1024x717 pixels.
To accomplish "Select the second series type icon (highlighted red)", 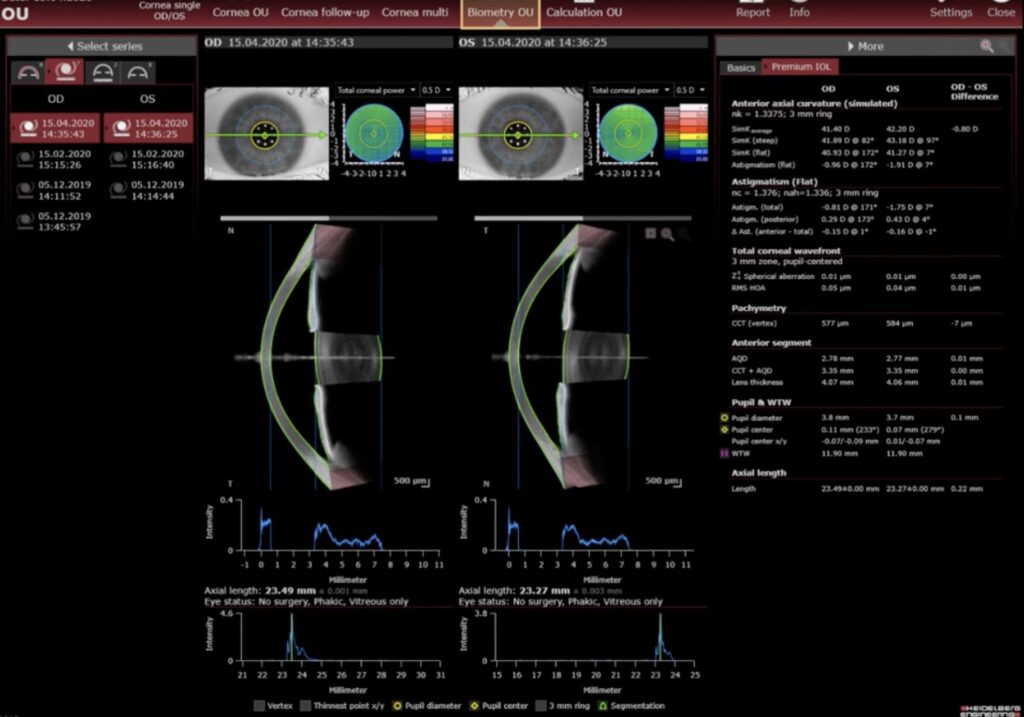I will [x=66, y=71].
